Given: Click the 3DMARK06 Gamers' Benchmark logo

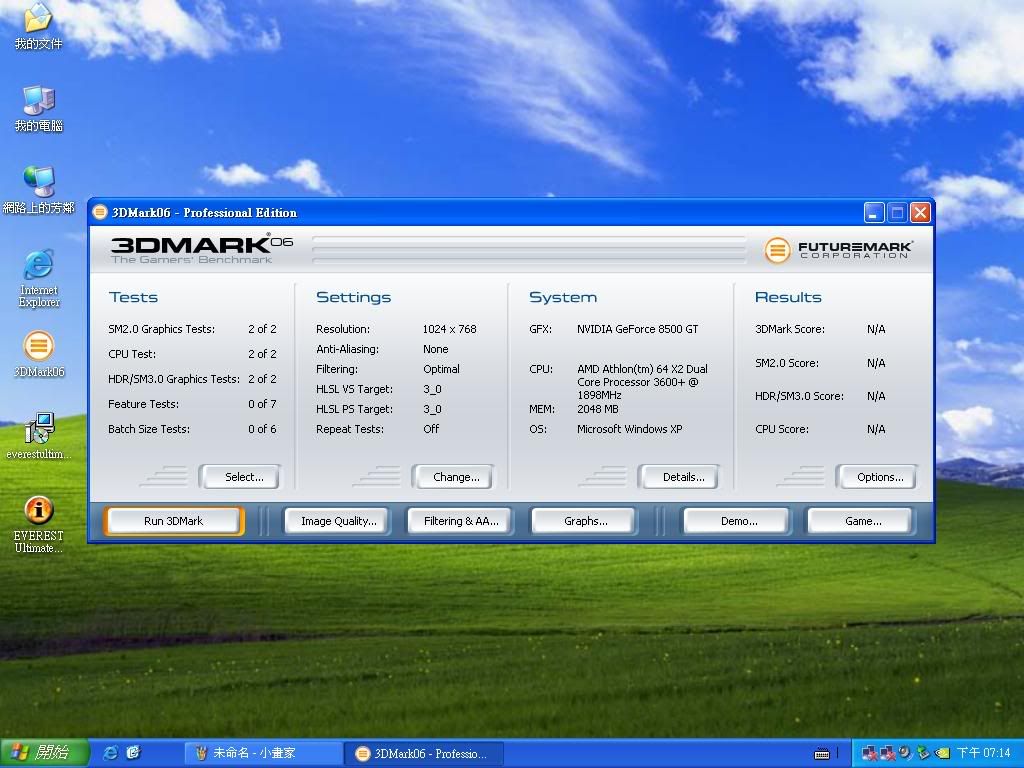Looking at the screenshot, I should click(x=202, y=249).
